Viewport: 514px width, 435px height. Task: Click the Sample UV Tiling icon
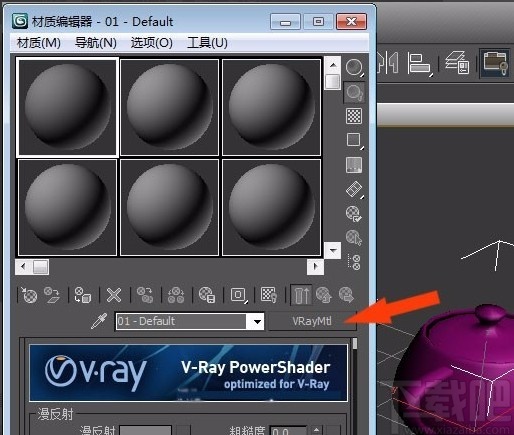pyautogui.click(x=354, y=140)
